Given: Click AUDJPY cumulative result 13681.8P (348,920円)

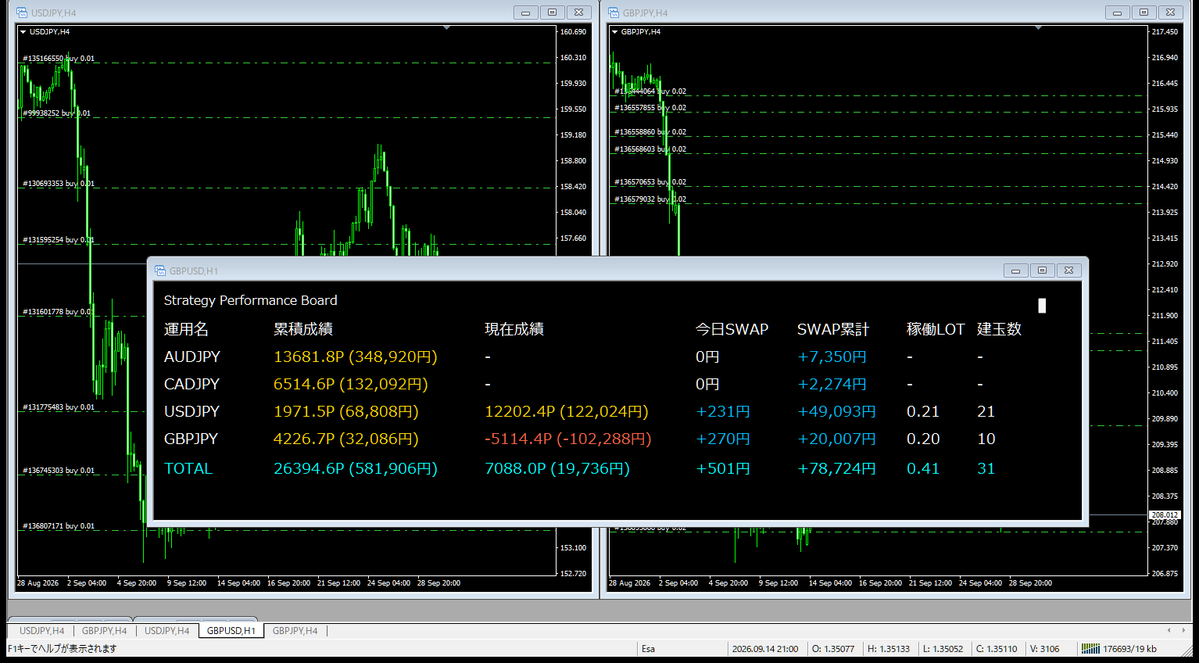Looking at the screenshot, I should click(x=356, y=356).
